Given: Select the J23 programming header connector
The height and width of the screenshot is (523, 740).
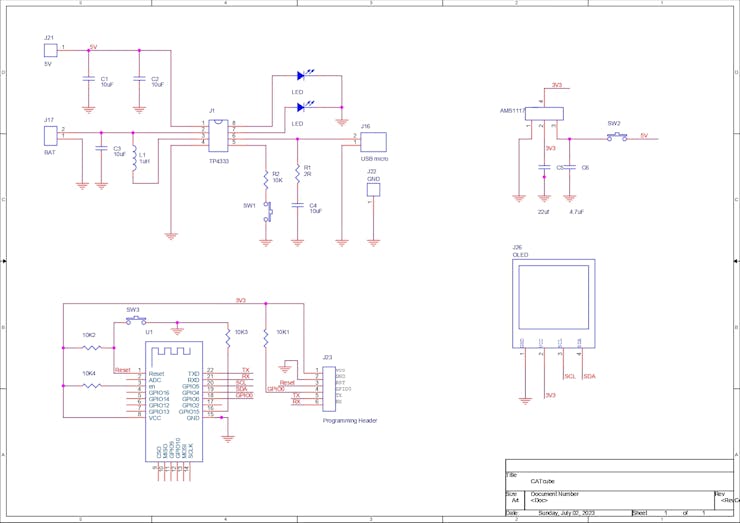Looking at the screenshot, I should point(329,389).
